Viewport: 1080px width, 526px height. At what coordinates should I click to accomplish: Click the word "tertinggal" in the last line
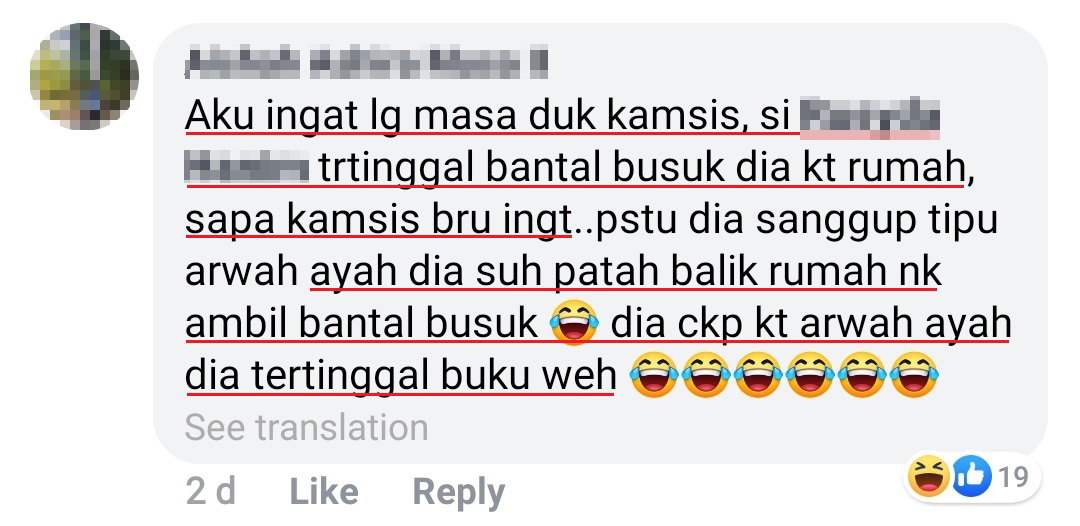point(341,376)
